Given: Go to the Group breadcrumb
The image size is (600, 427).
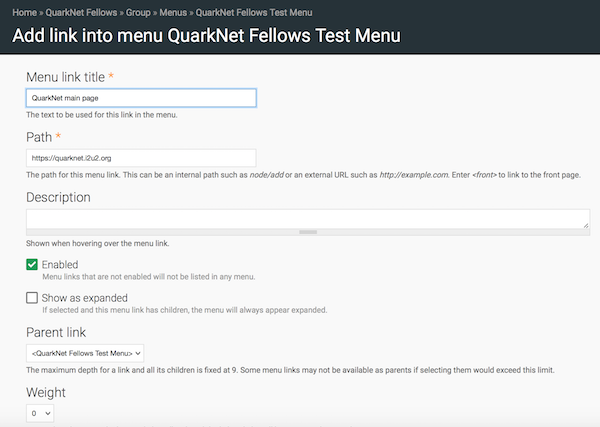Looking at the screenshot, I should (138, 13).
